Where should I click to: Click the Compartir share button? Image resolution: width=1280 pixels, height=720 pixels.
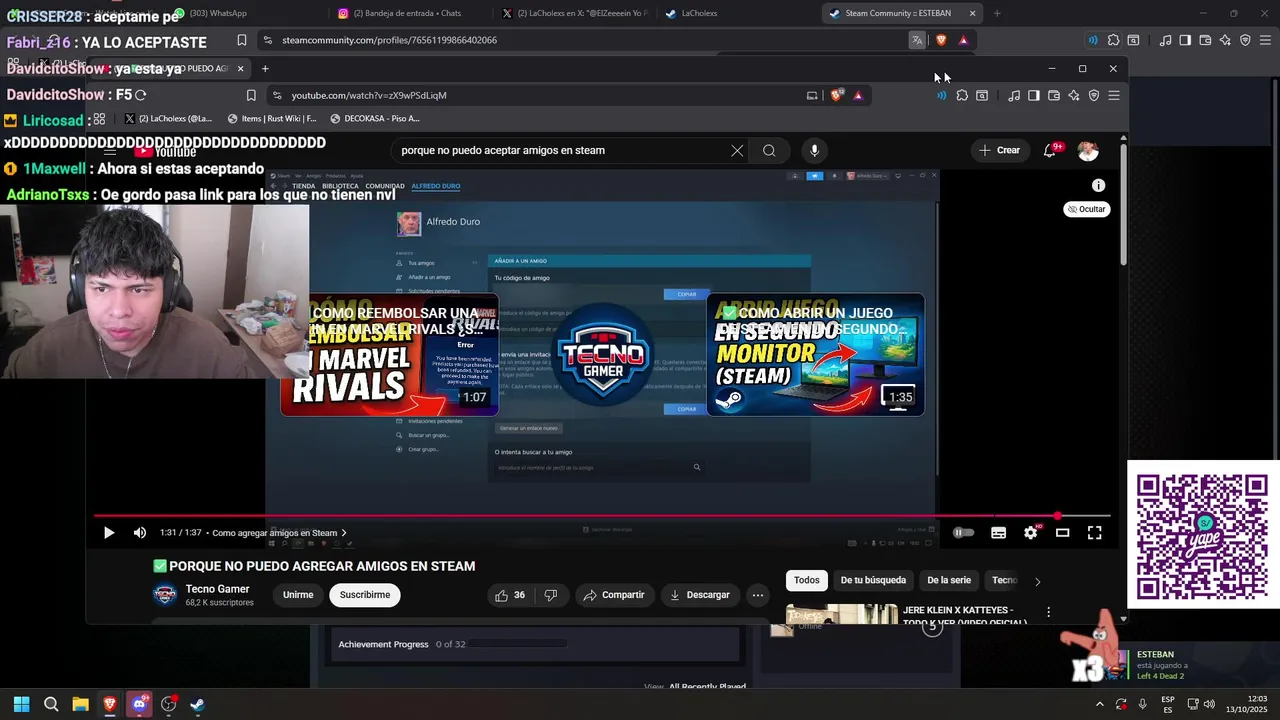coord(614,595)
